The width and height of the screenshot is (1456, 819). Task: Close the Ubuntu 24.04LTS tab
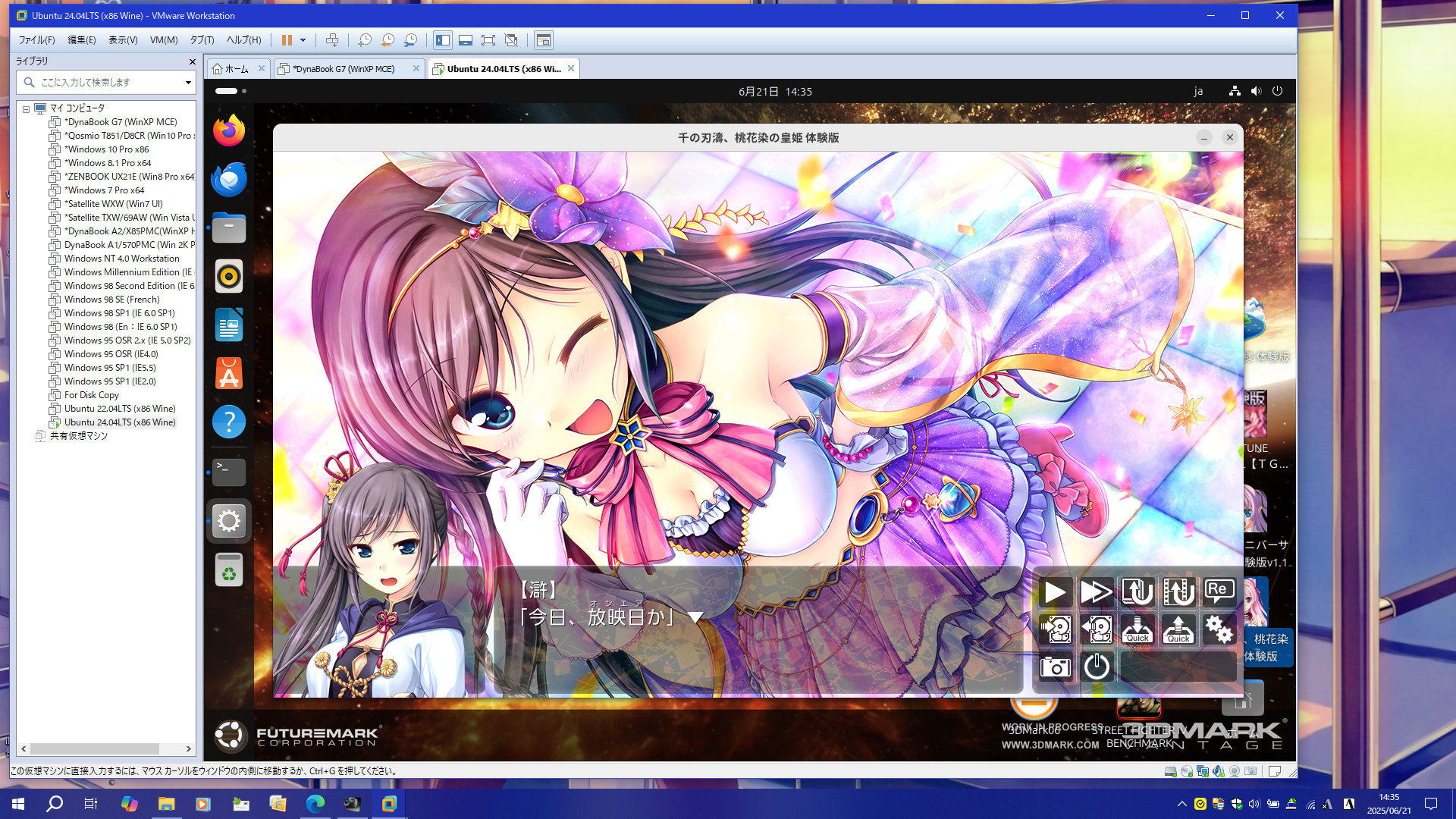(571, 68)
